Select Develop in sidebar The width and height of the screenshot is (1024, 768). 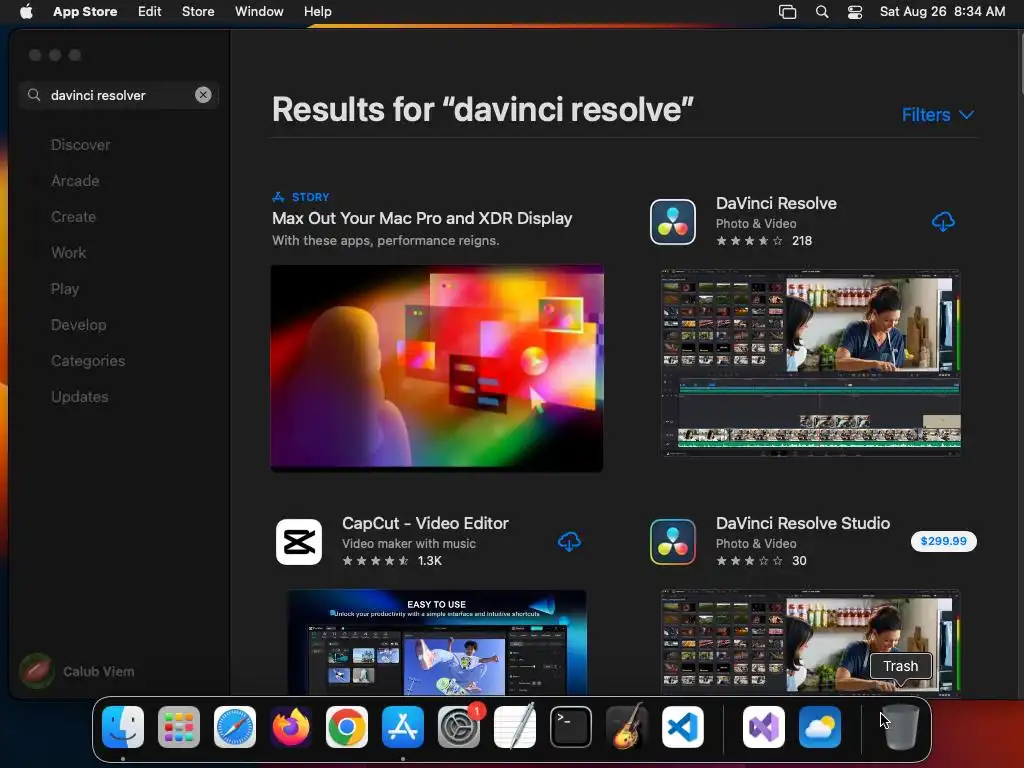(78, 325)
